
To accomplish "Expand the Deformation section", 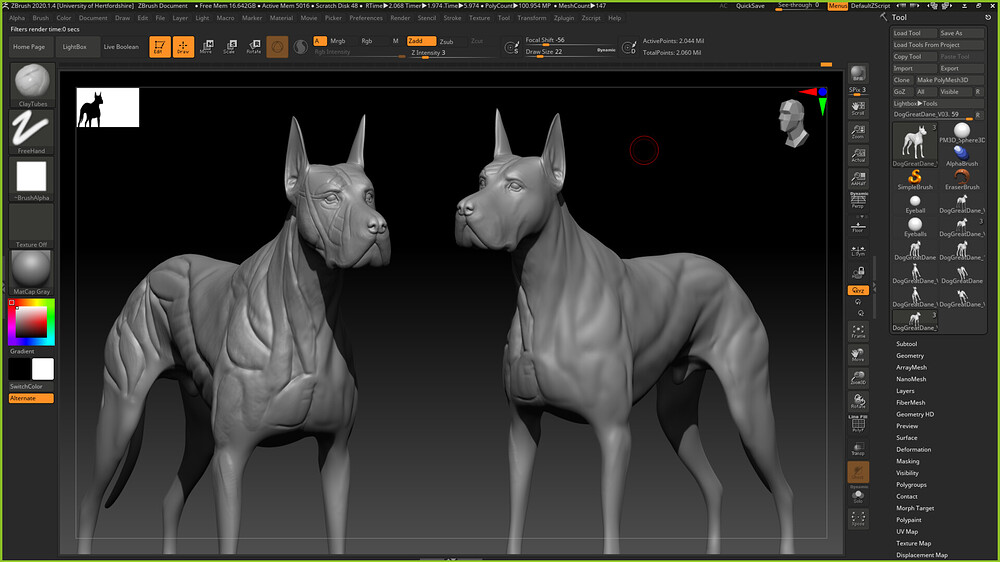I will pos(913,450).
